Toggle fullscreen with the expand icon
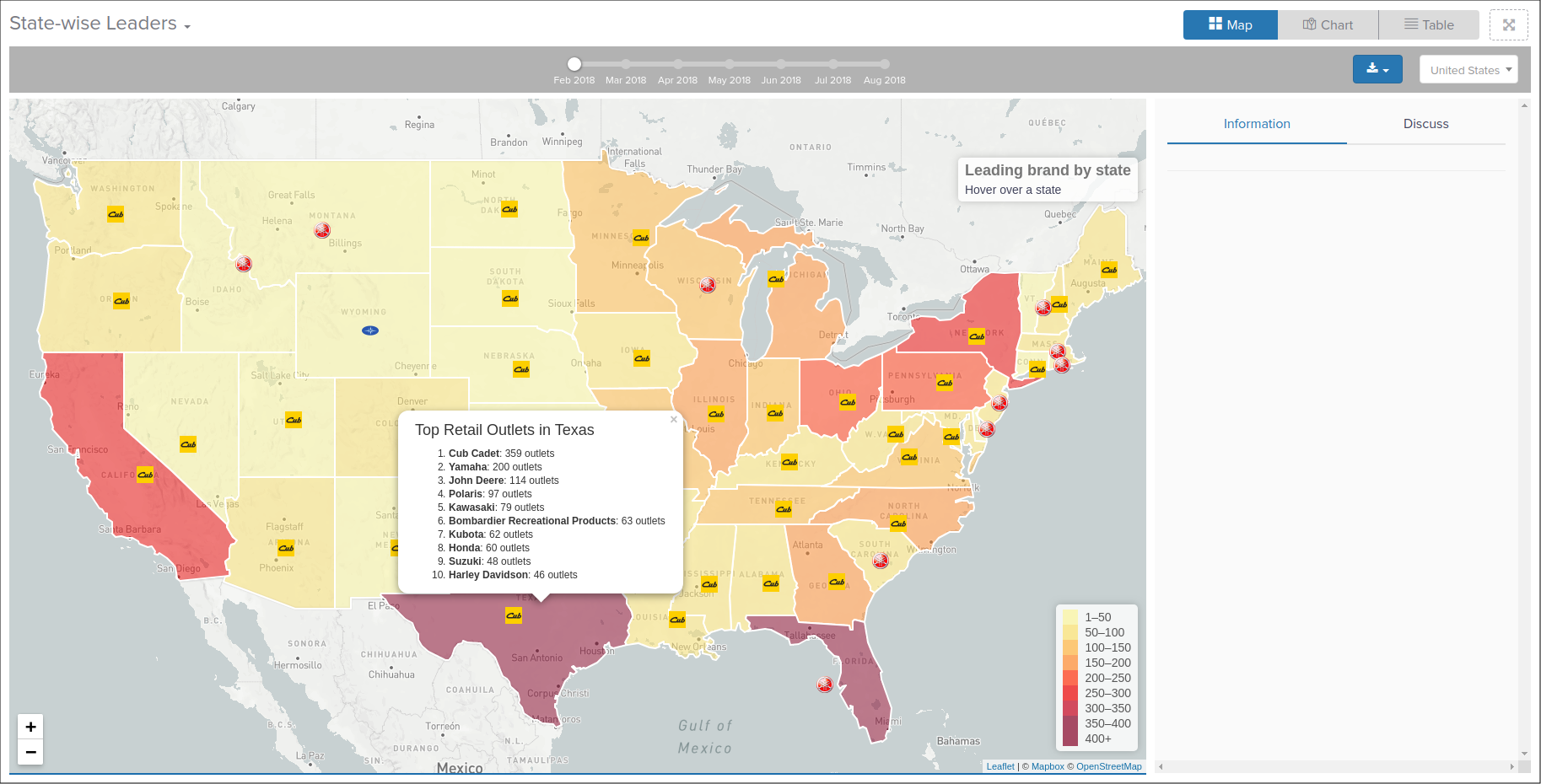 pos(1509,25)
